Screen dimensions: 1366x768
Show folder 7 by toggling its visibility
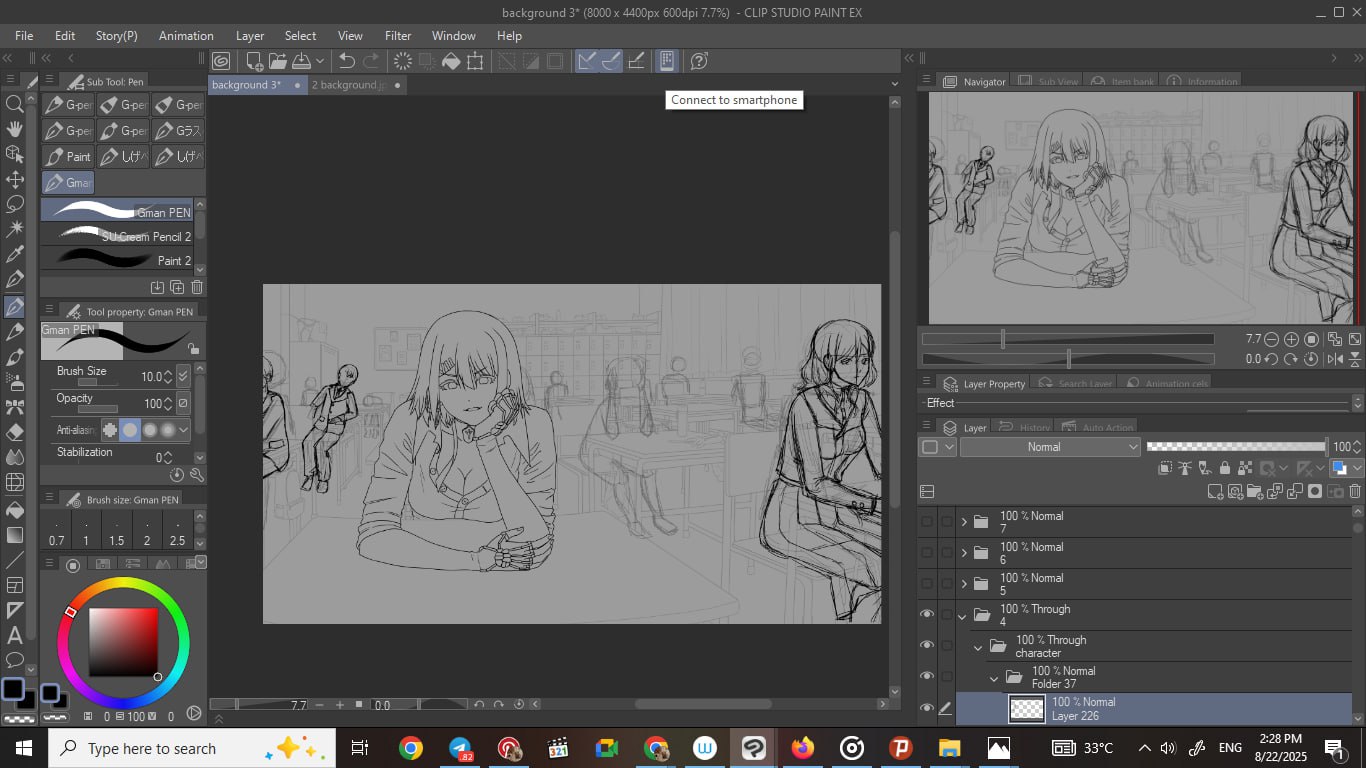click(927, 522)
